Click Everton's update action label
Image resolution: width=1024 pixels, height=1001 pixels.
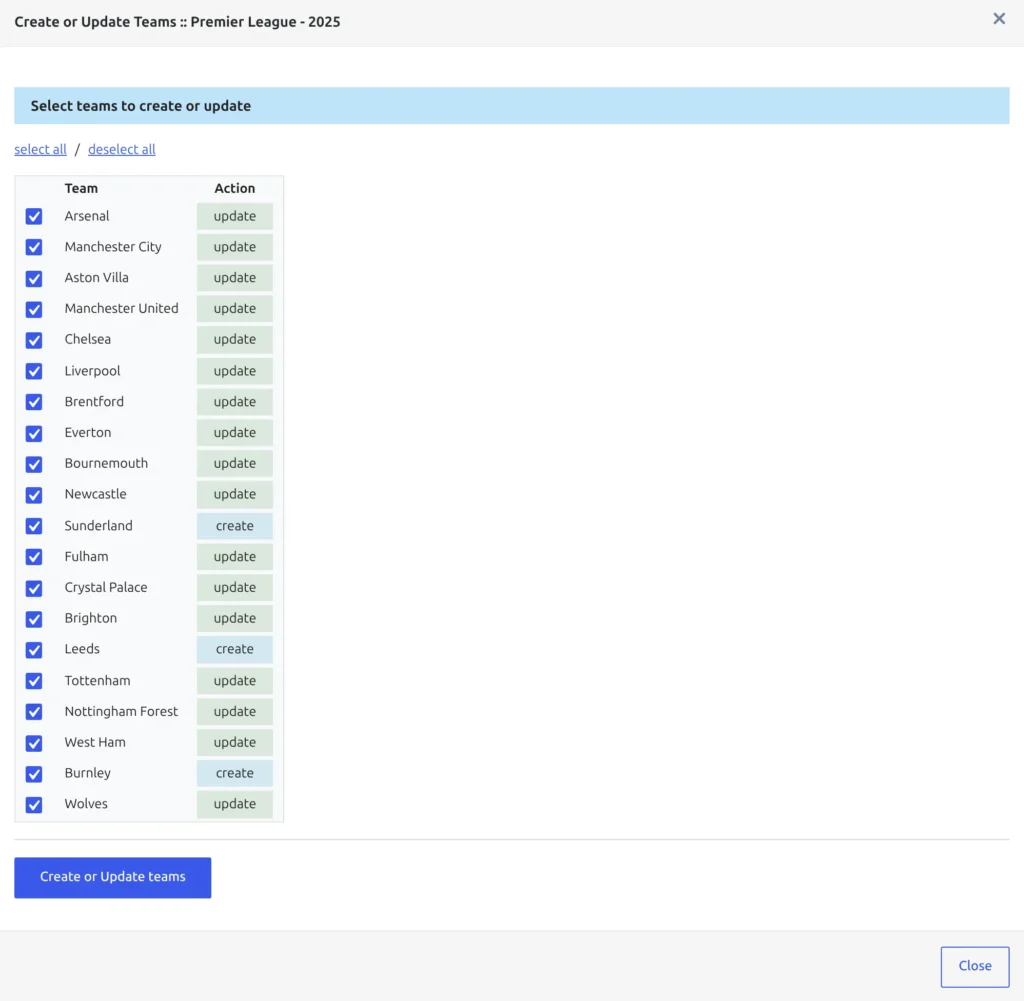coord(234,432)
